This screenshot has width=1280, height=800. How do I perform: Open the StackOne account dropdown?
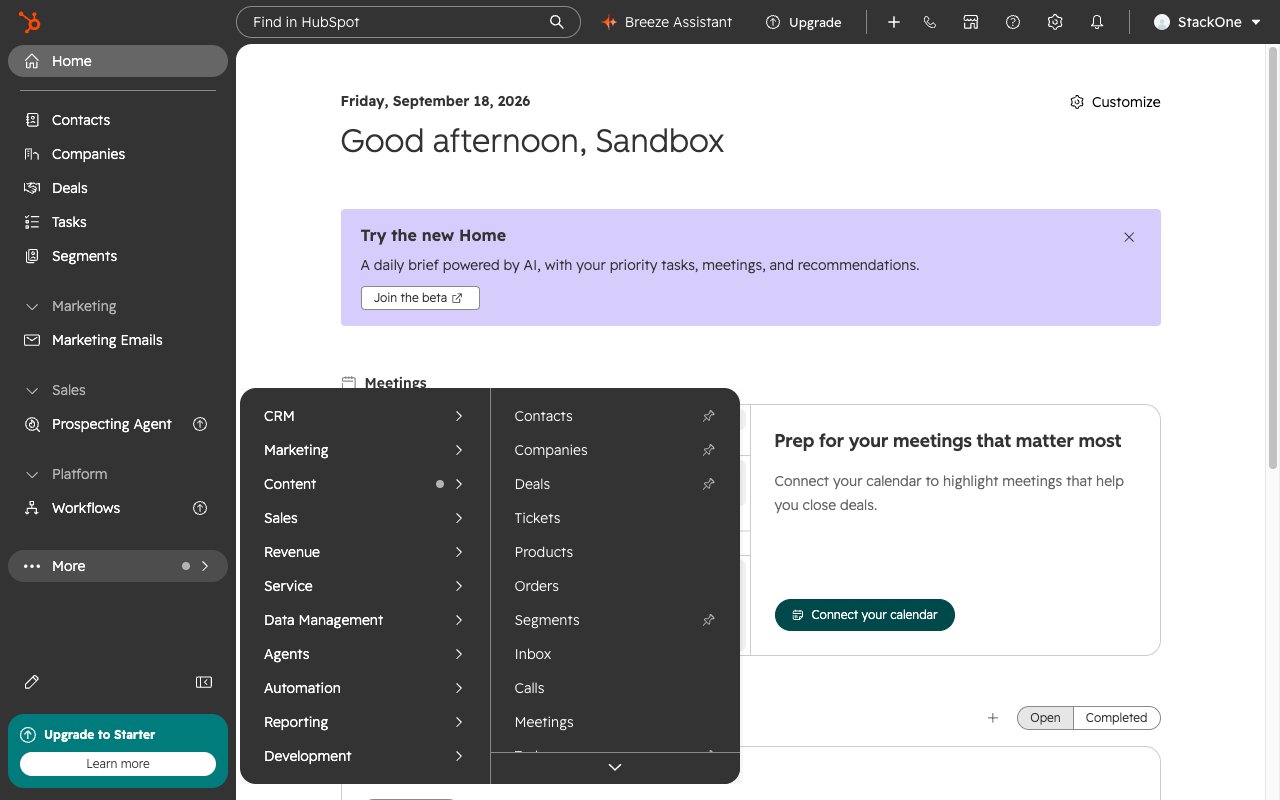[x=1207, y=22]
